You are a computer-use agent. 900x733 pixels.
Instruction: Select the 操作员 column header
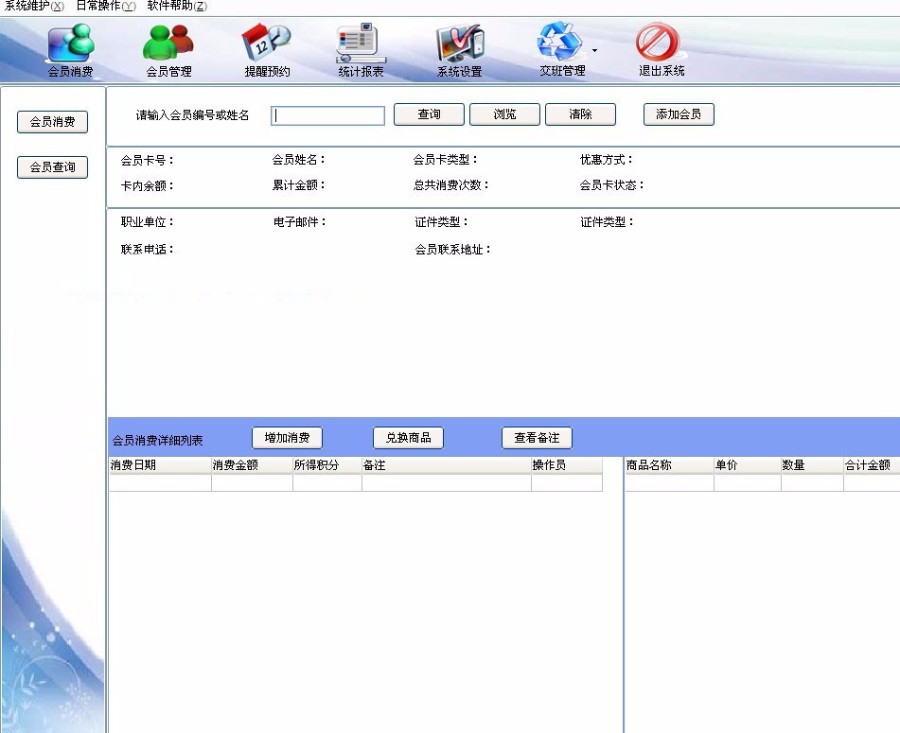567,465
